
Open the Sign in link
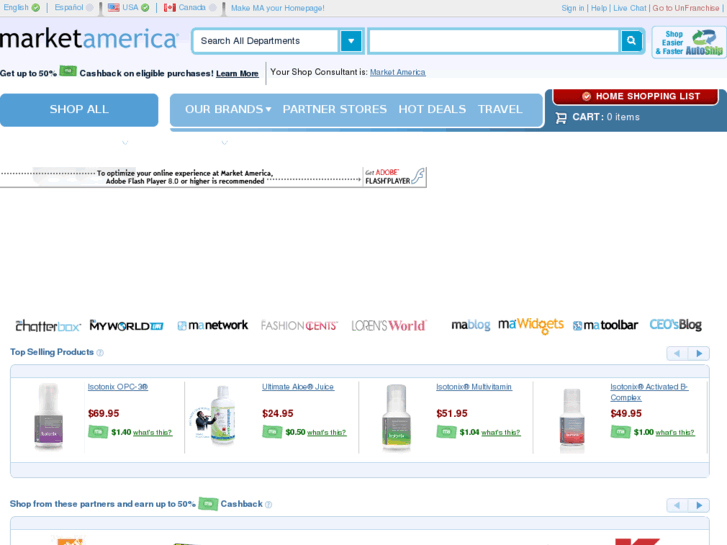(573, 8)
